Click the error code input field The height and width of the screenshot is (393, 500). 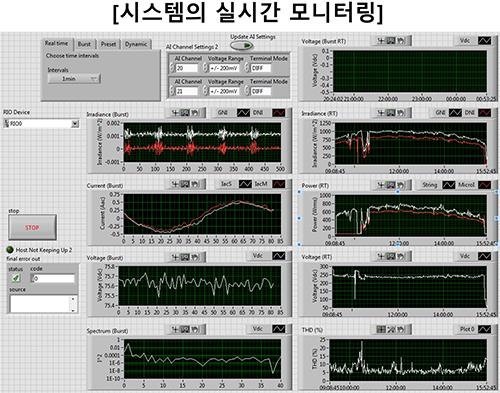click(53, 278)
